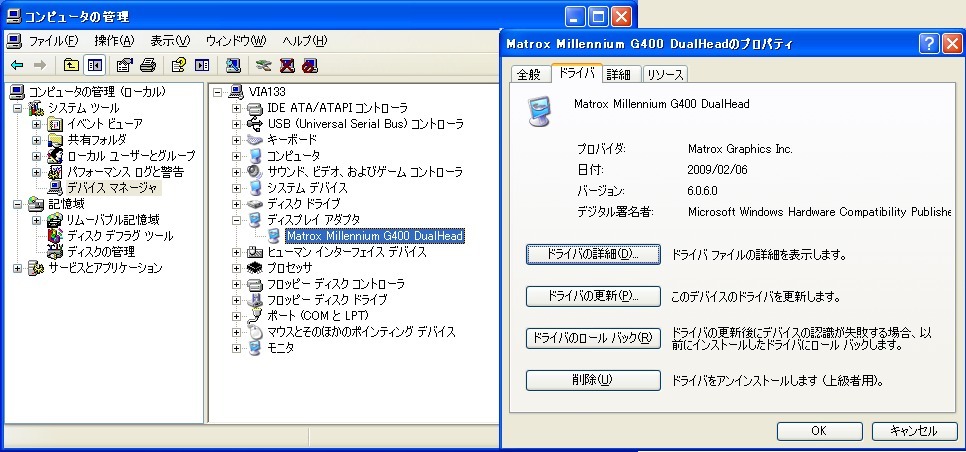Click the ドライバのロール バック(R) button

[x=593, y=338]
